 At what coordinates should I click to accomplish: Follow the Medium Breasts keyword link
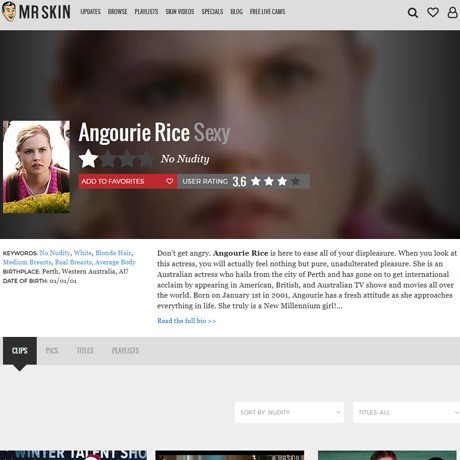[x=27, y=262]
